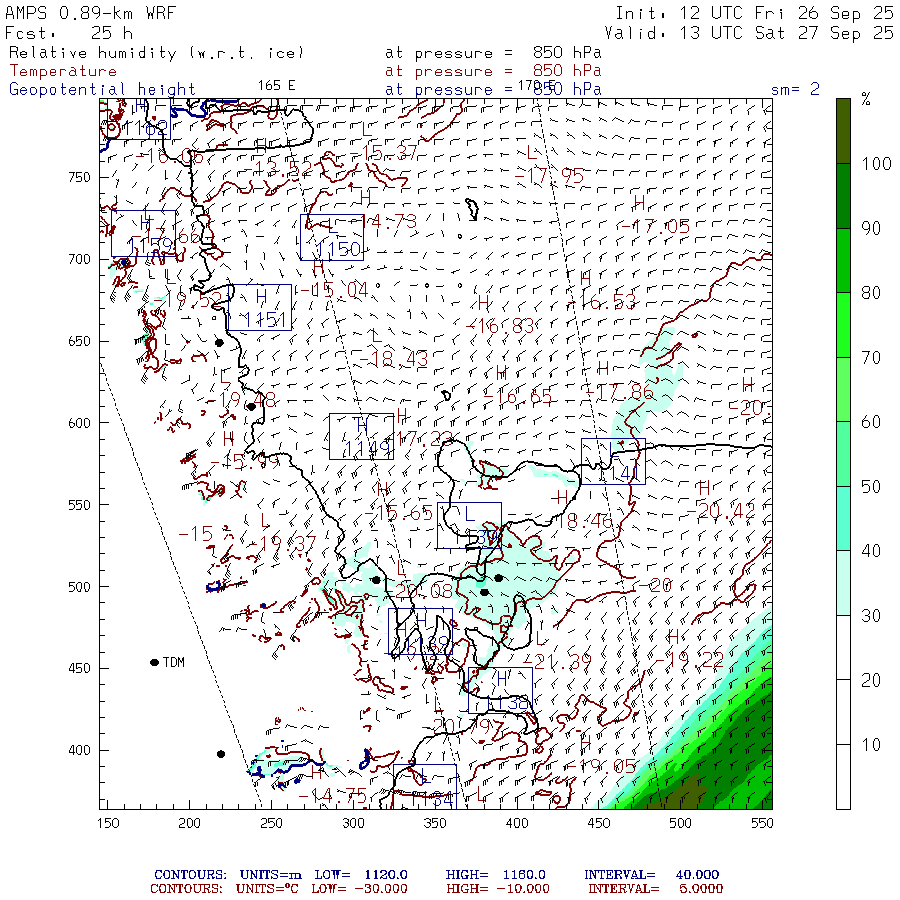The width and height of the screenshot is (900, 900).
Task: Click the boxed 'H 1138' geopotential high label
Action: pyautogui.click(x=500, y=690)
